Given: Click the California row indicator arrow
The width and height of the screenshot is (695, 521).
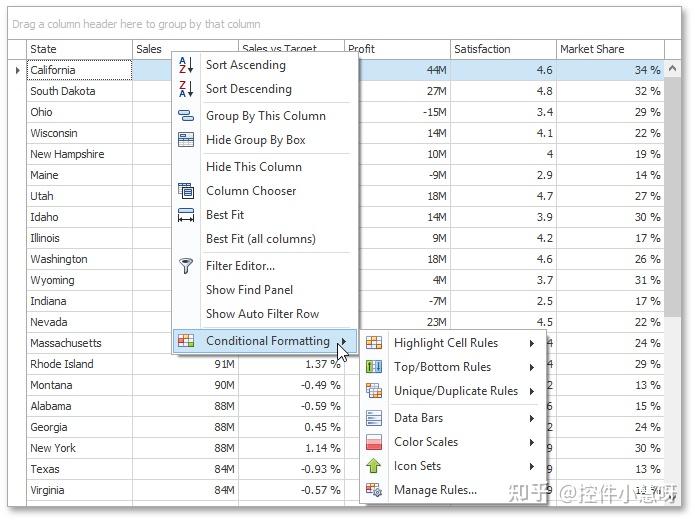Looking at the screenshot, I should pos(17,70).
